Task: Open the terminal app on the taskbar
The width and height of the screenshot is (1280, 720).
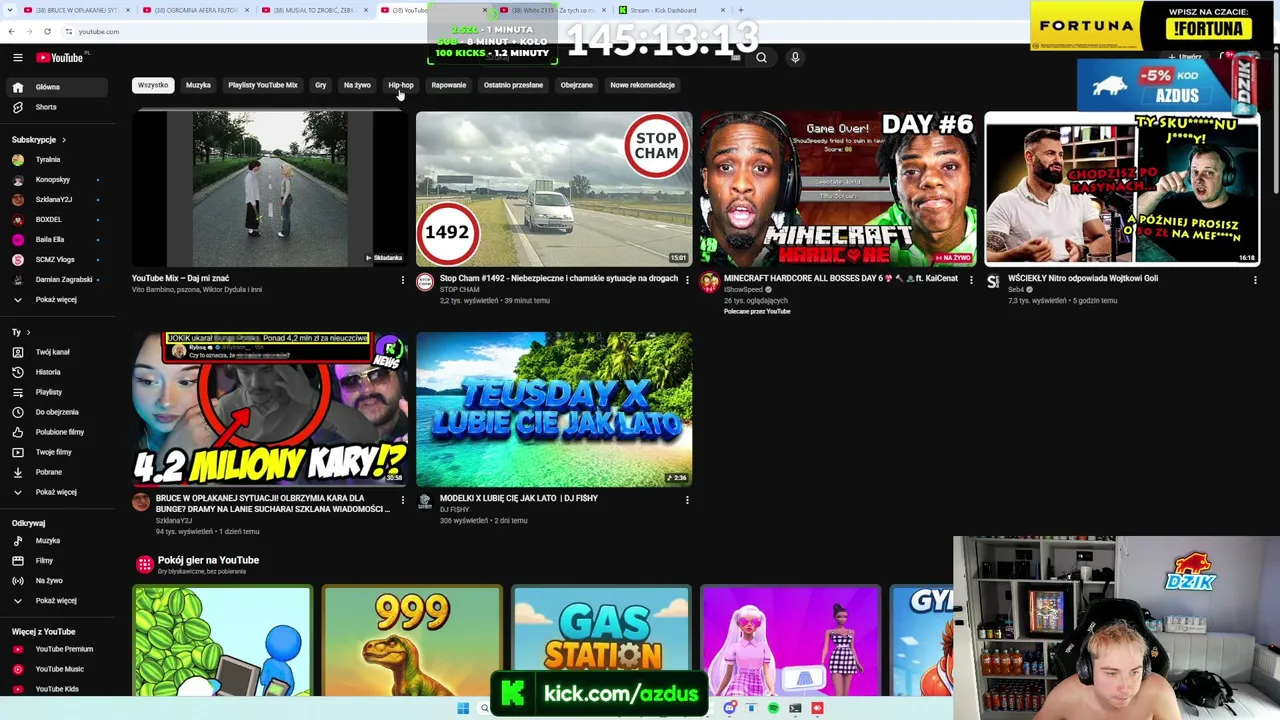Action: click(x=795, y=708)
